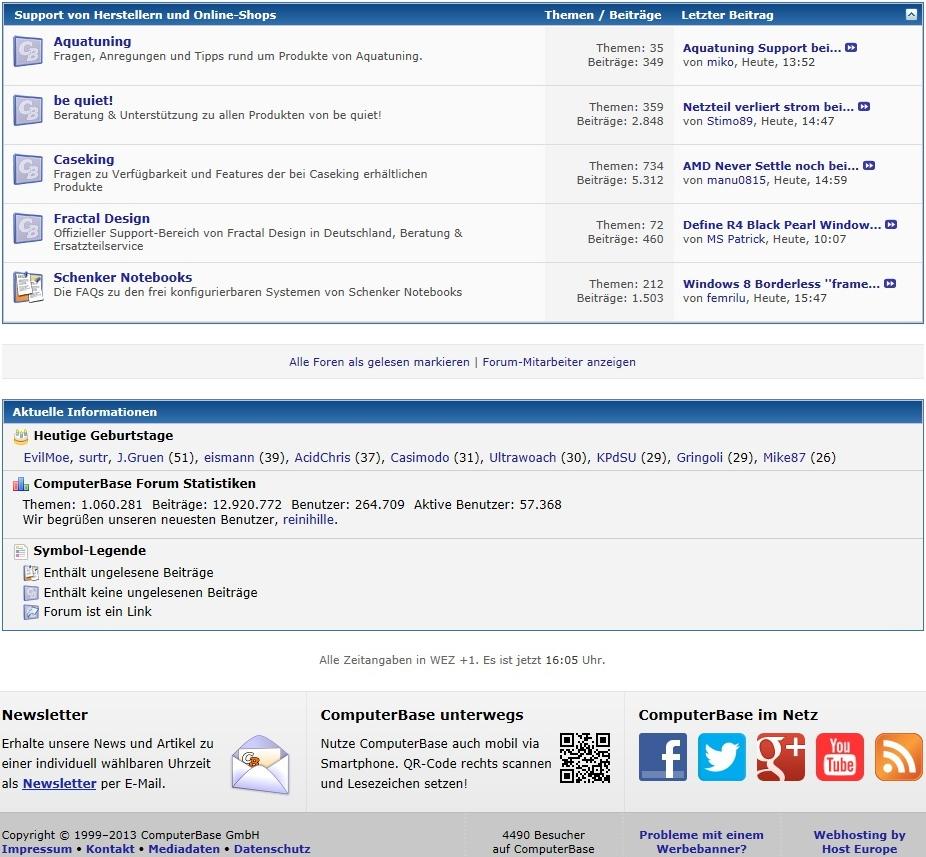Click '4490 Besucher auf ComputerBase' text
Screen dimensions: 926x857
543,842
